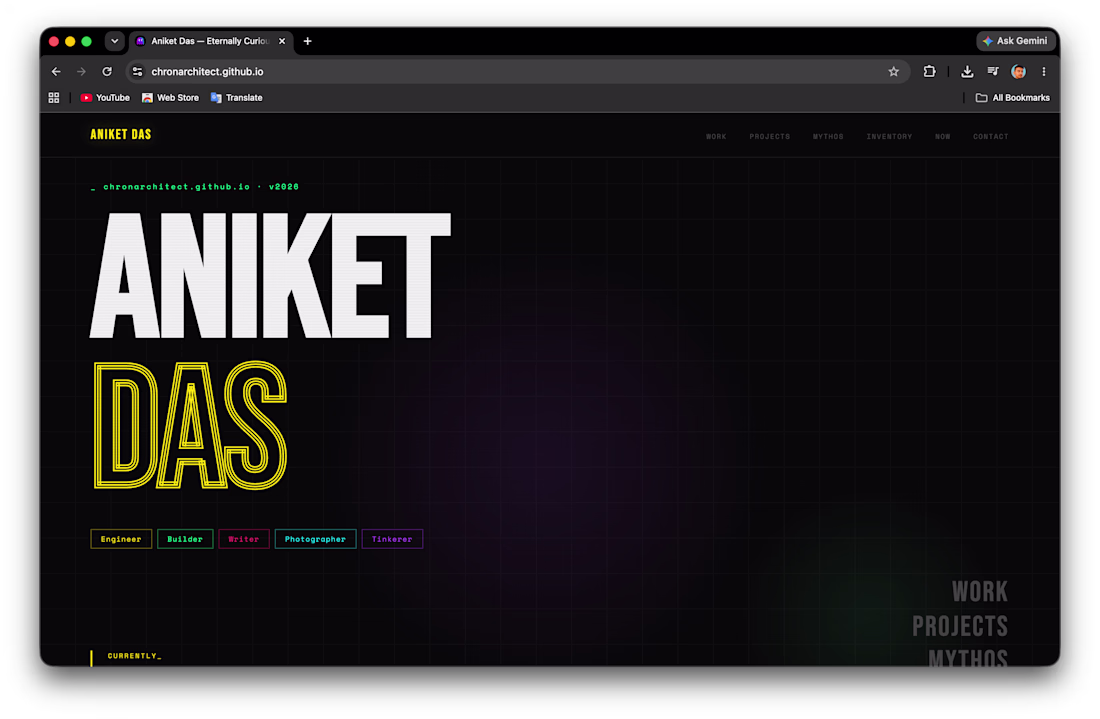Click the CURRENTLY_ label
1100x719 pixels.
[134, 656]
